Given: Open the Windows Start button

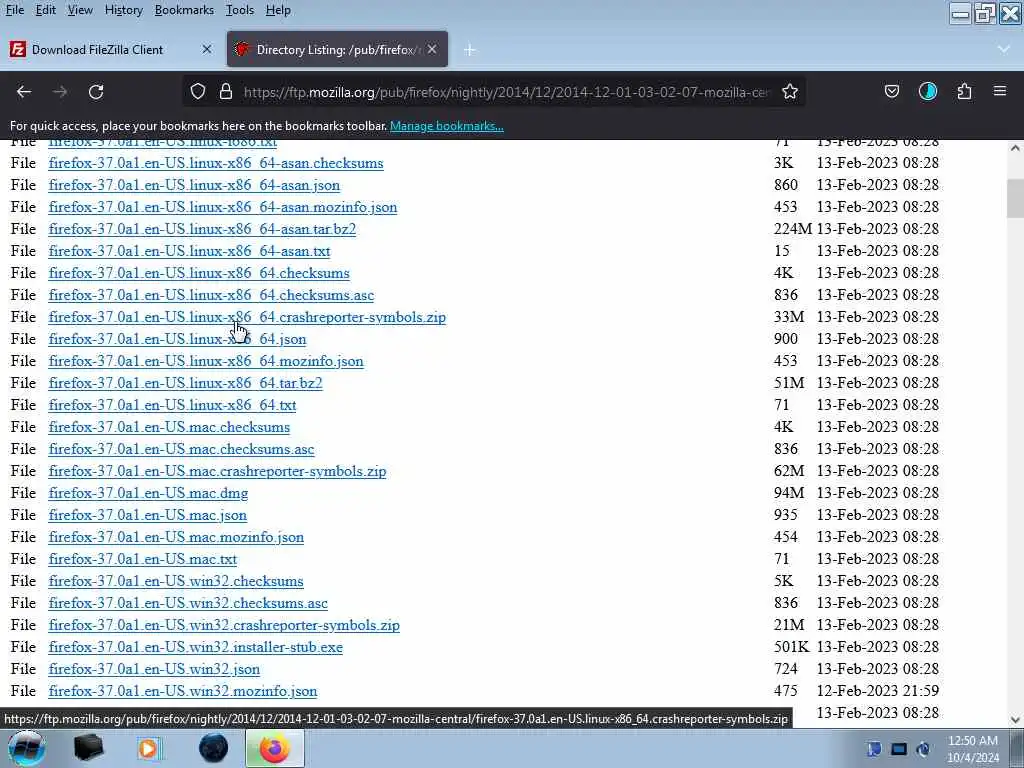Looking at the screenshot, I should click(x=26, y=748).
